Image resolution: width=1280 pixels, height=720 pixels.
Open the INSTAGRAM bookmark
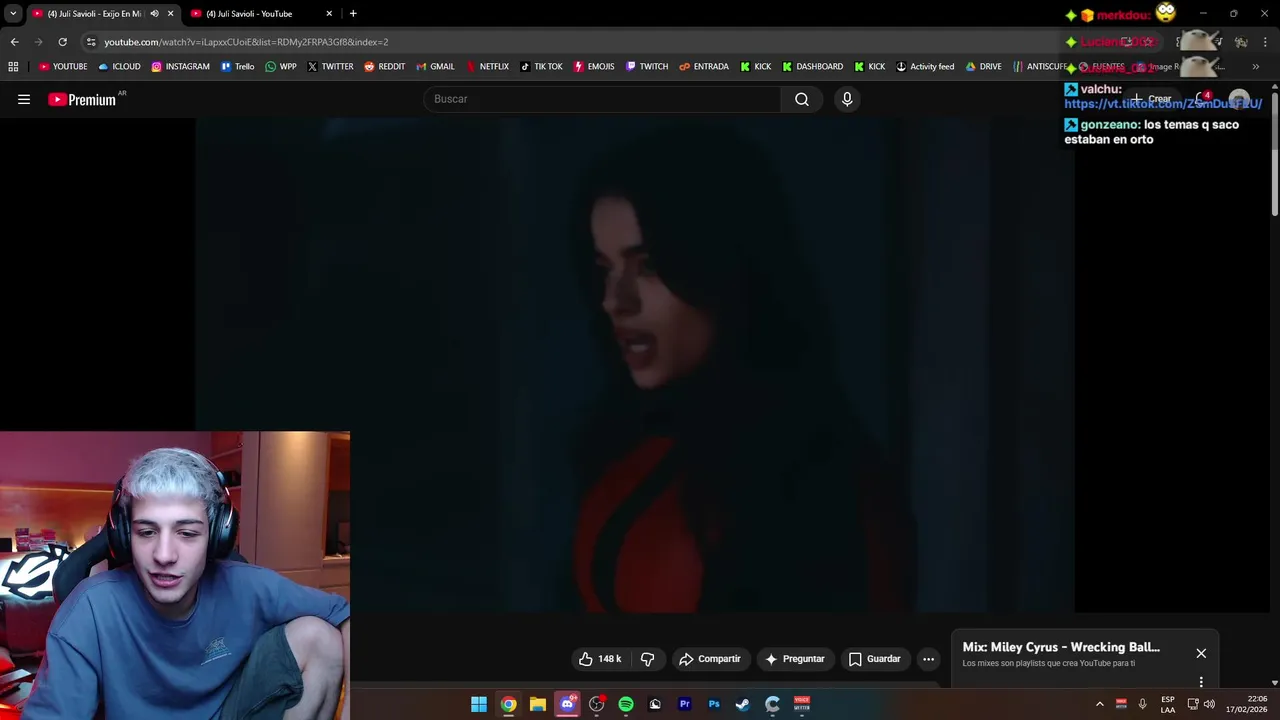[x=180, y=67]
